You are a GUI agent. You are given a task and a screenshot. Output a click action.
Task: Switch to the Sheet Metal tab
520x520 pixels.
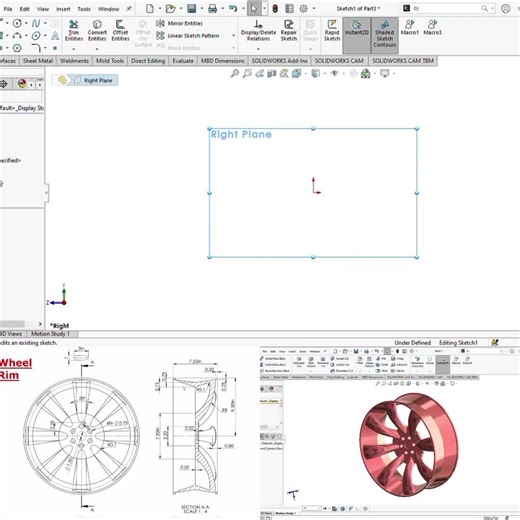[38, 61]
